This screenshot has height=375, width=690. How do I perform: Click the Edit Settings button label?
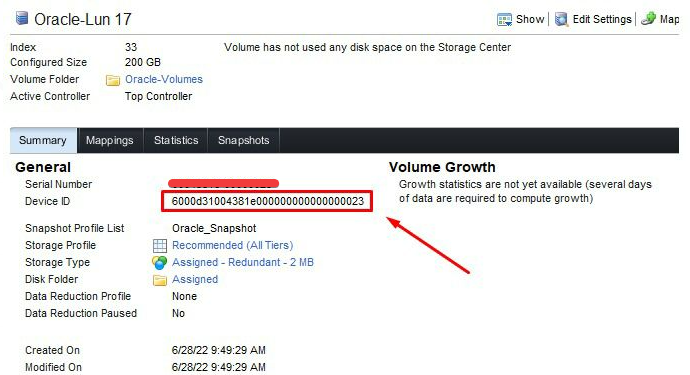pos(602,19)
